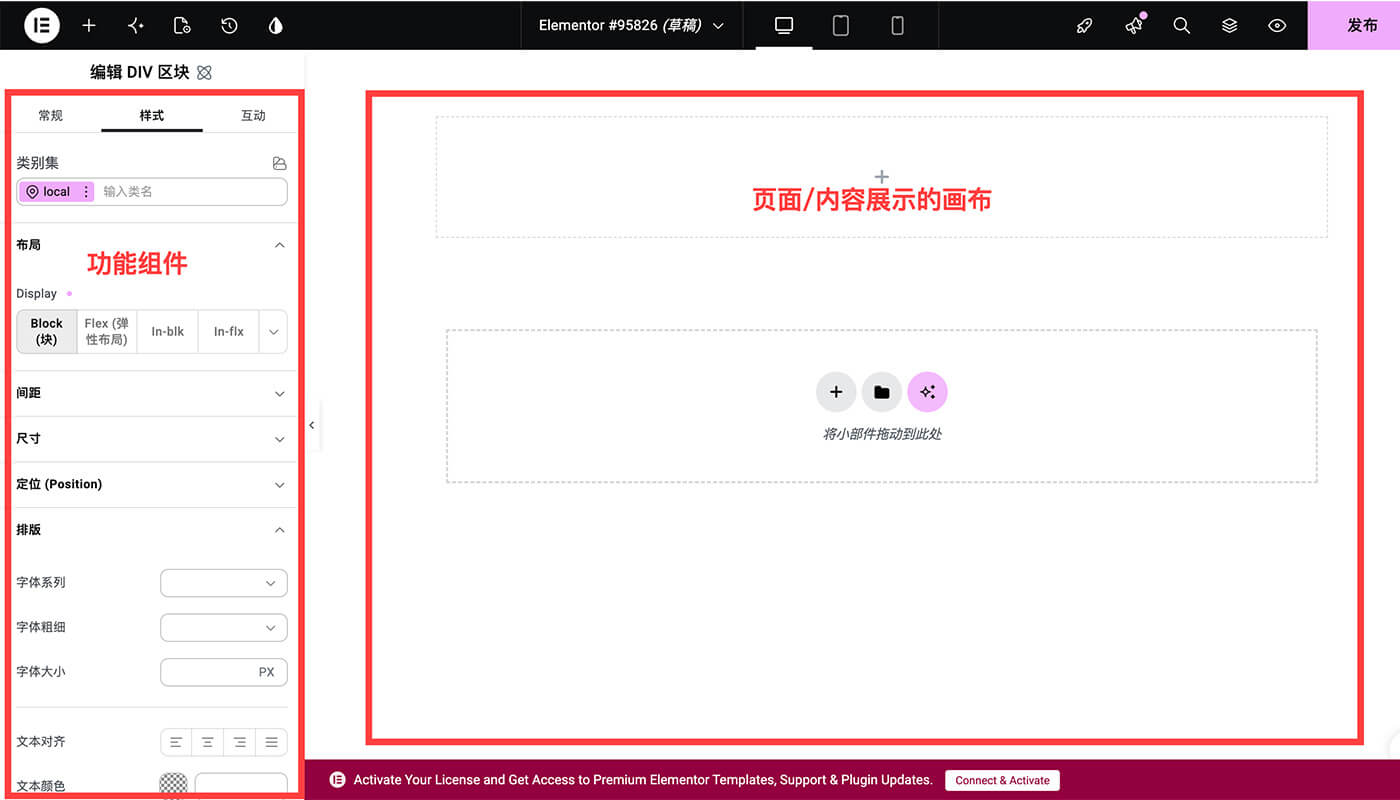Switch to desktop preview mode
Image resolution: width=1400 pixels, height=800 pixels.
[x=784, y=26]
